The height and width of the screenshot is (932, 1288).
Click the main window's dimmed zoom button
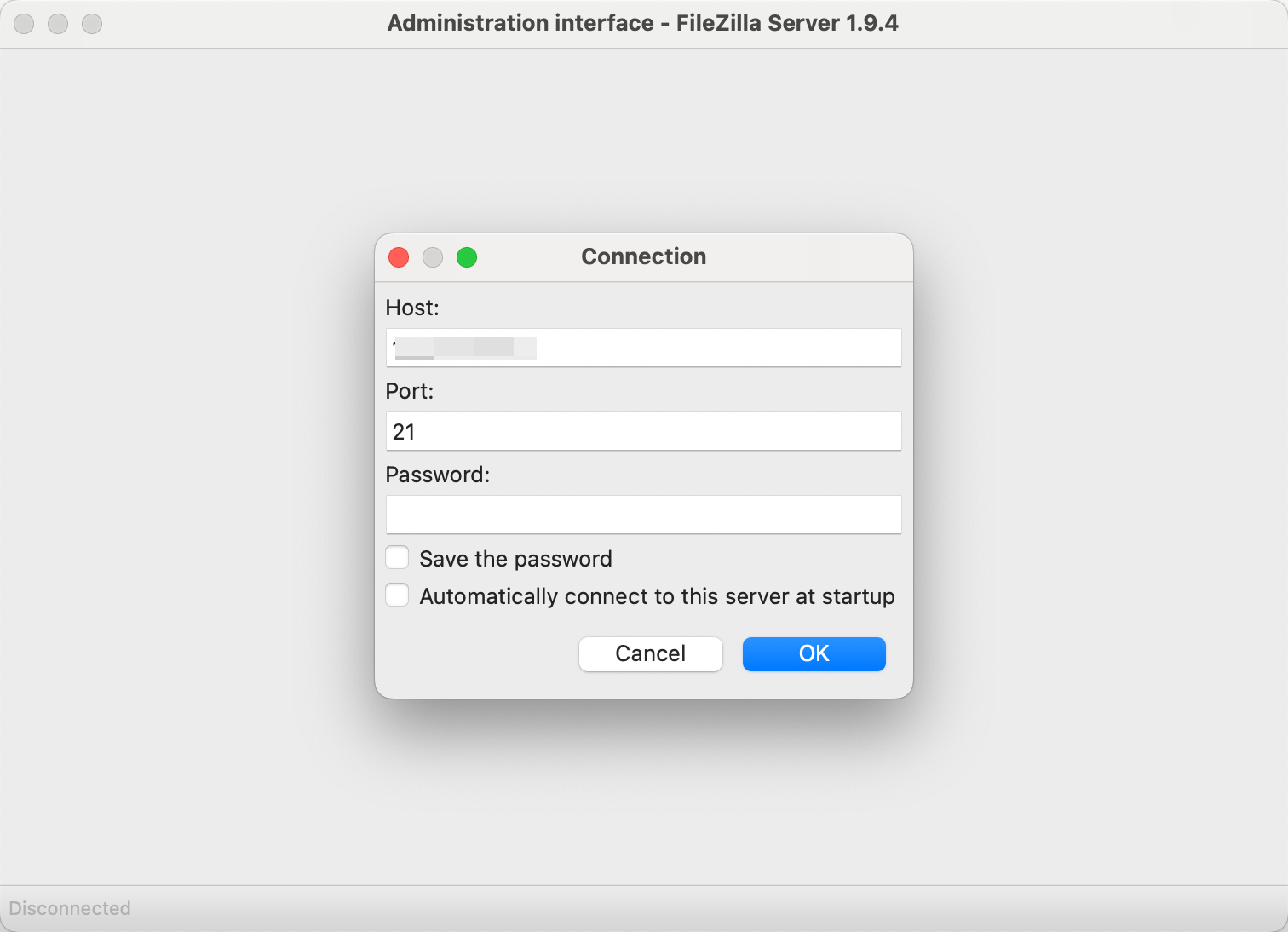pos(92,24)
